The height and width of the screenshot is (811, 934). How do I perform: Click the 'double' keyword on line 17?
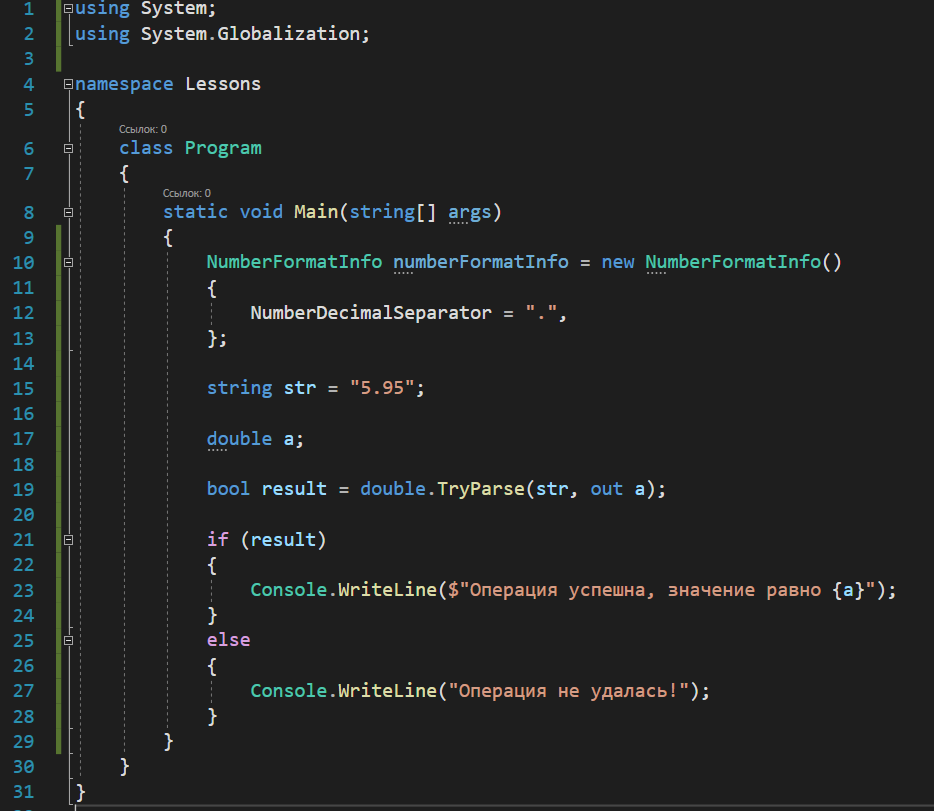(239, 439)
